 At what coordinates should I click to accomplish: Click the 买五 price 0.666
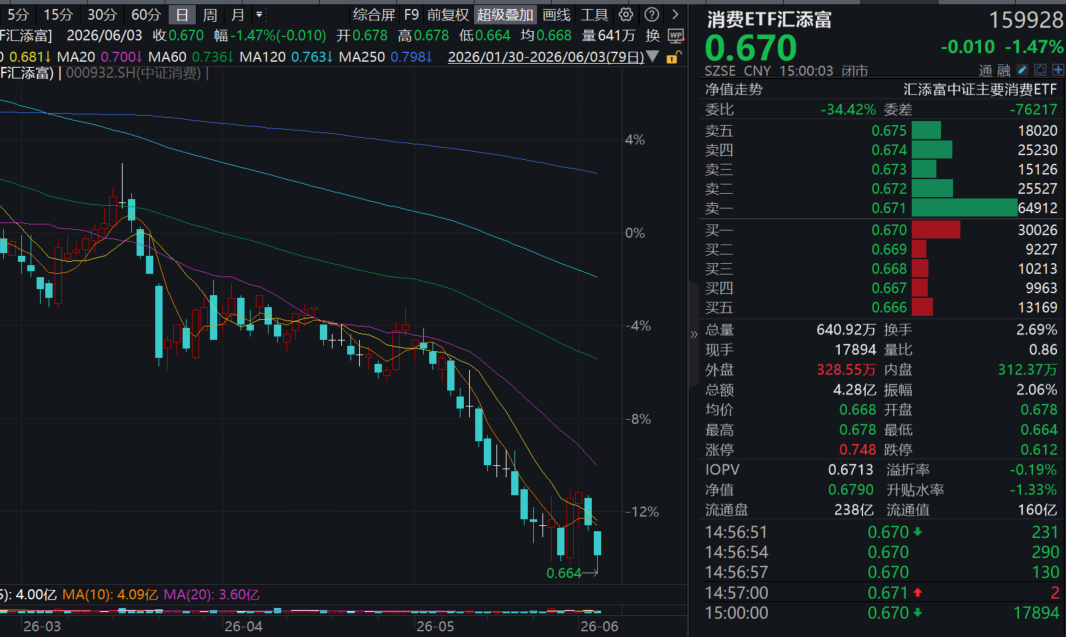(889, 307)
